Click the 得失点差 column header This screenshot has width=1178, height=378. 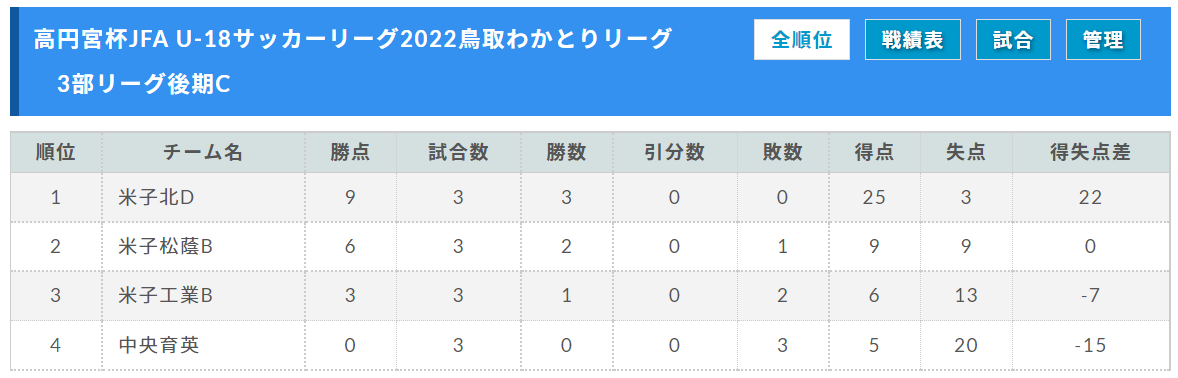(1089, 153)
